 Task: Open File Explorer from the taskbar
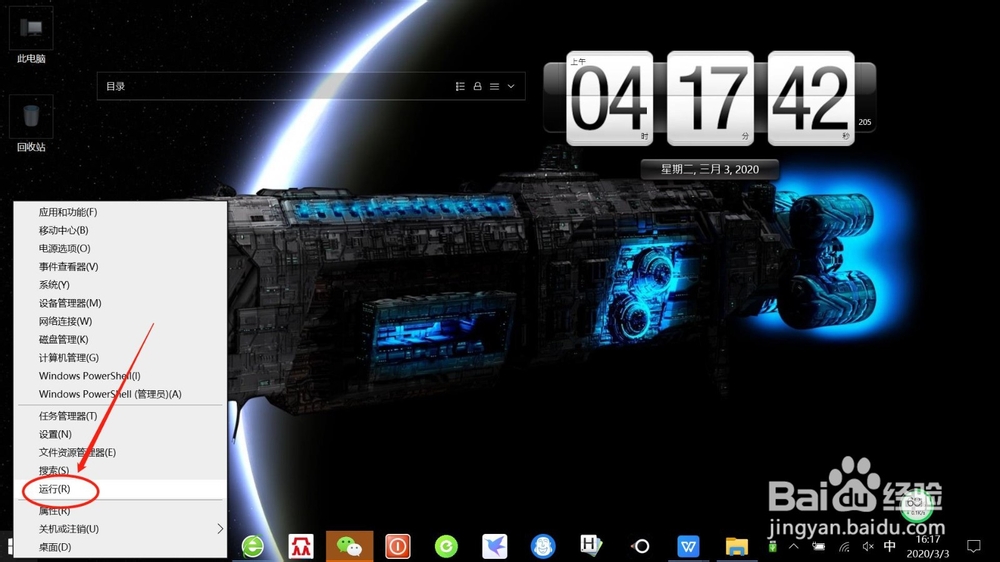tap(737, 547)
